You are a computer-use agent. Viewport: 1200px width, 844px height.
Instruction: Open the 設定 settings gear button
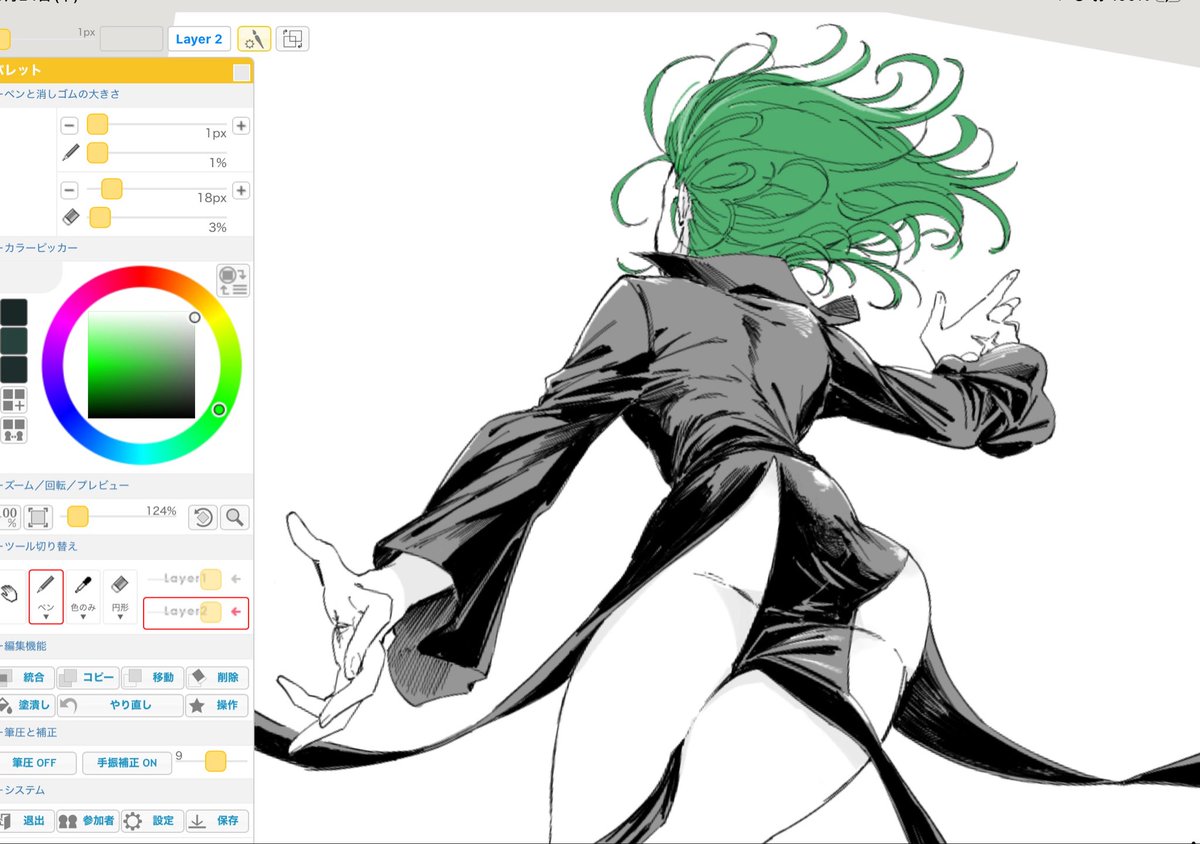(152, 821)
